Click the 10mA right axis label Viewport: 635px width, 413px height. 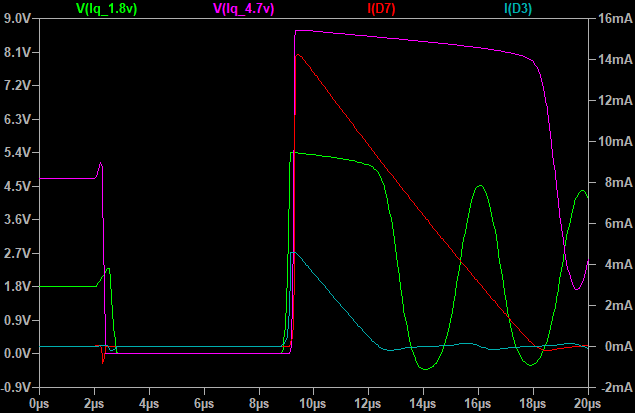pos(615,141)
